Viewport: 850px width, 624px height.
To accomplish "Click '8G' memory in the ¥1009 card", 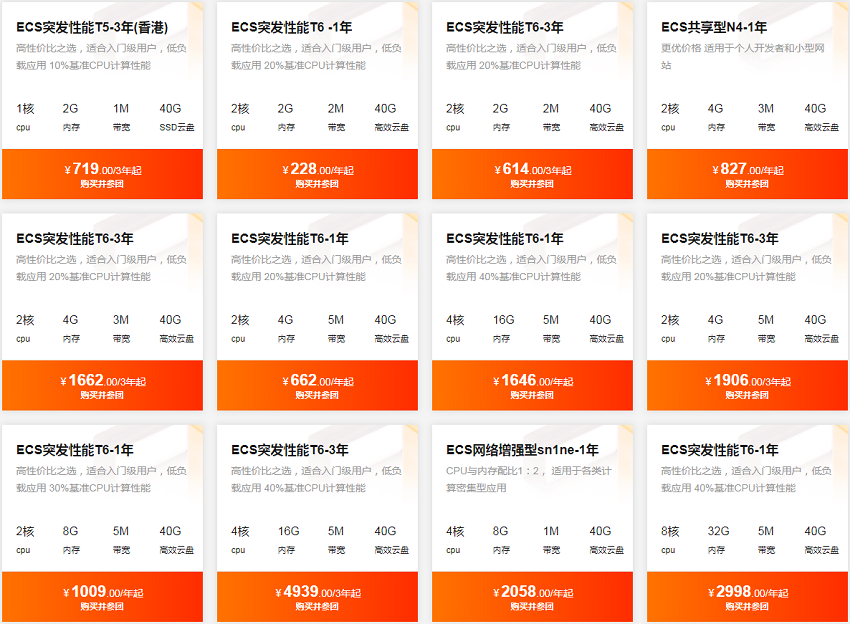I will [70, 531].
